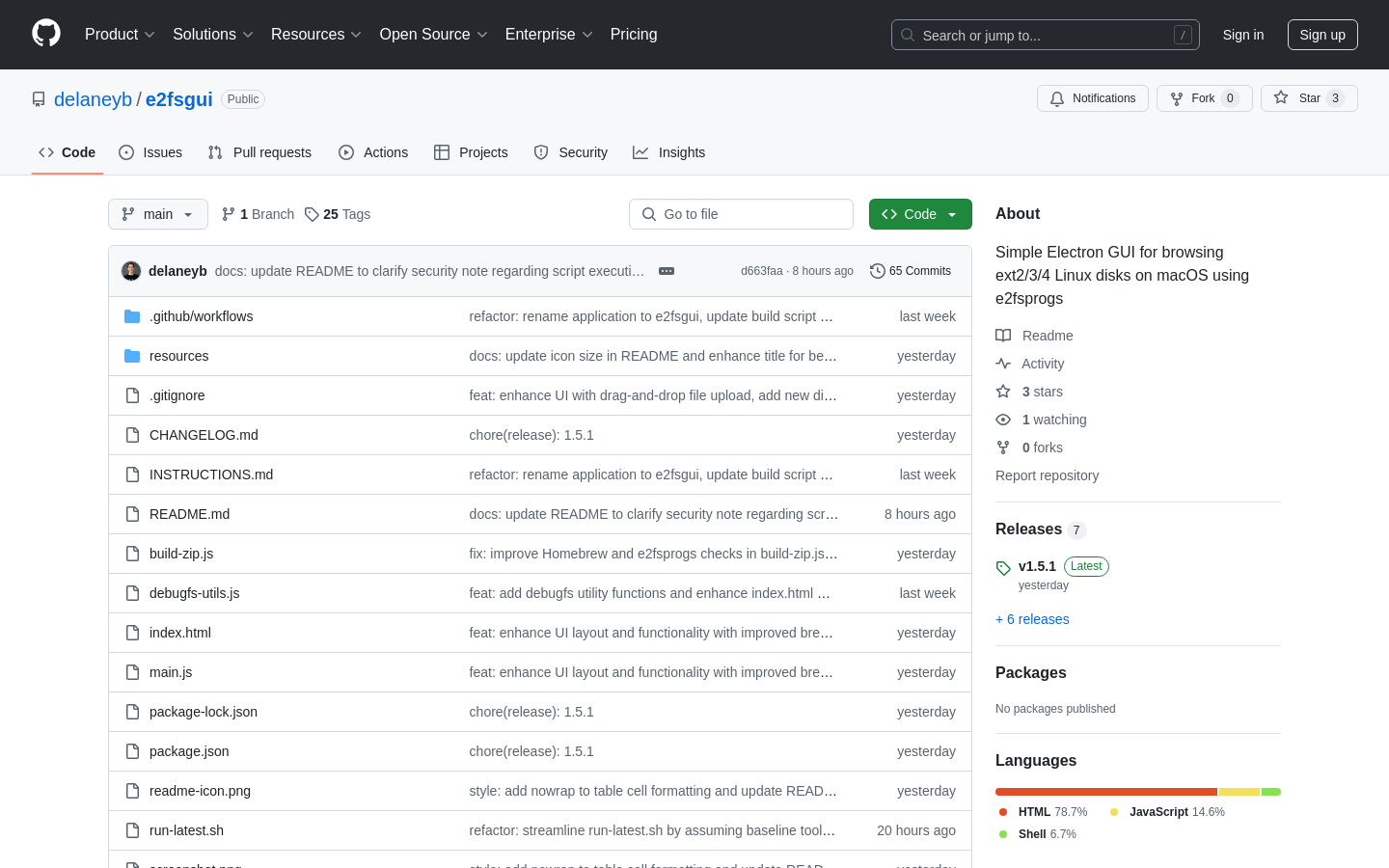Open INSTRUCTIONS.md file
The image size is (1389, 868).
click(x=211, y=475)
